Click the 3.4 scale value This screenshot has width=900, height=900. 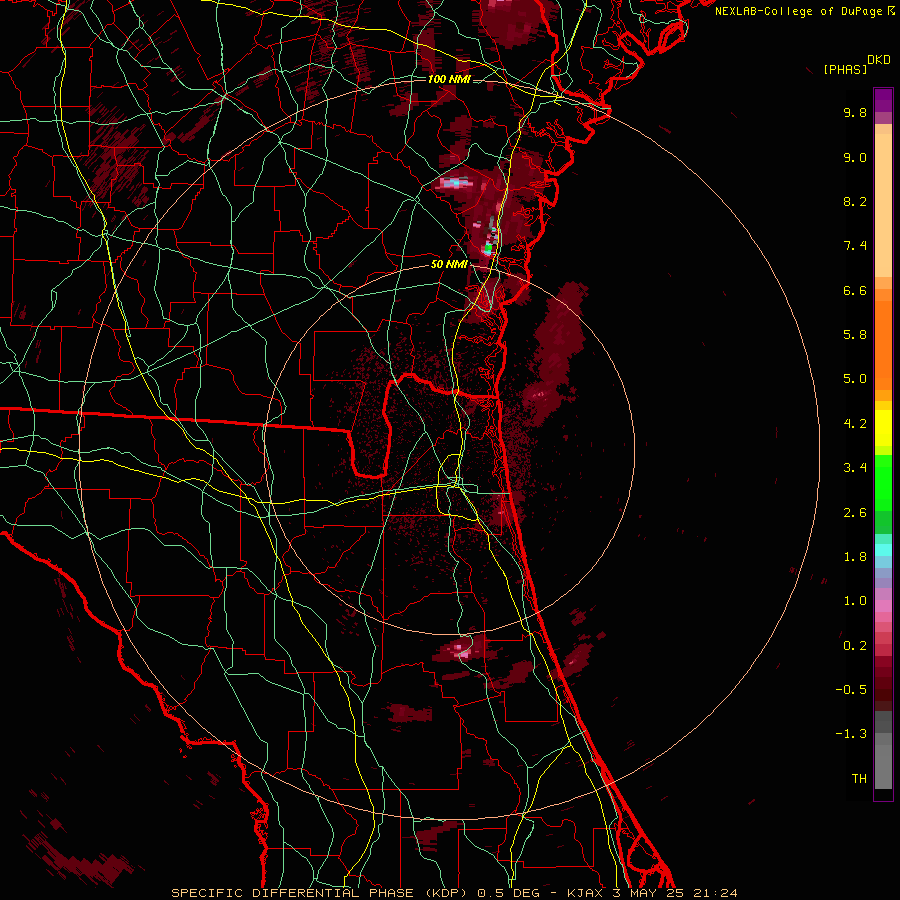point(855,468)
